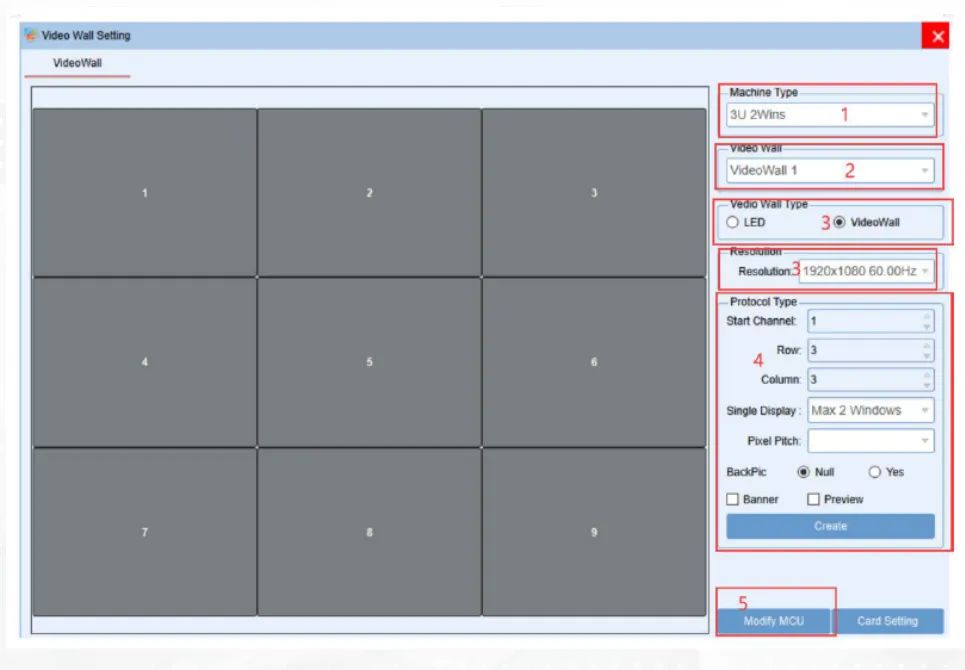Screen dimensions: 965x670
Task: Increase the Start Channel value
Action: pos(926,316)
